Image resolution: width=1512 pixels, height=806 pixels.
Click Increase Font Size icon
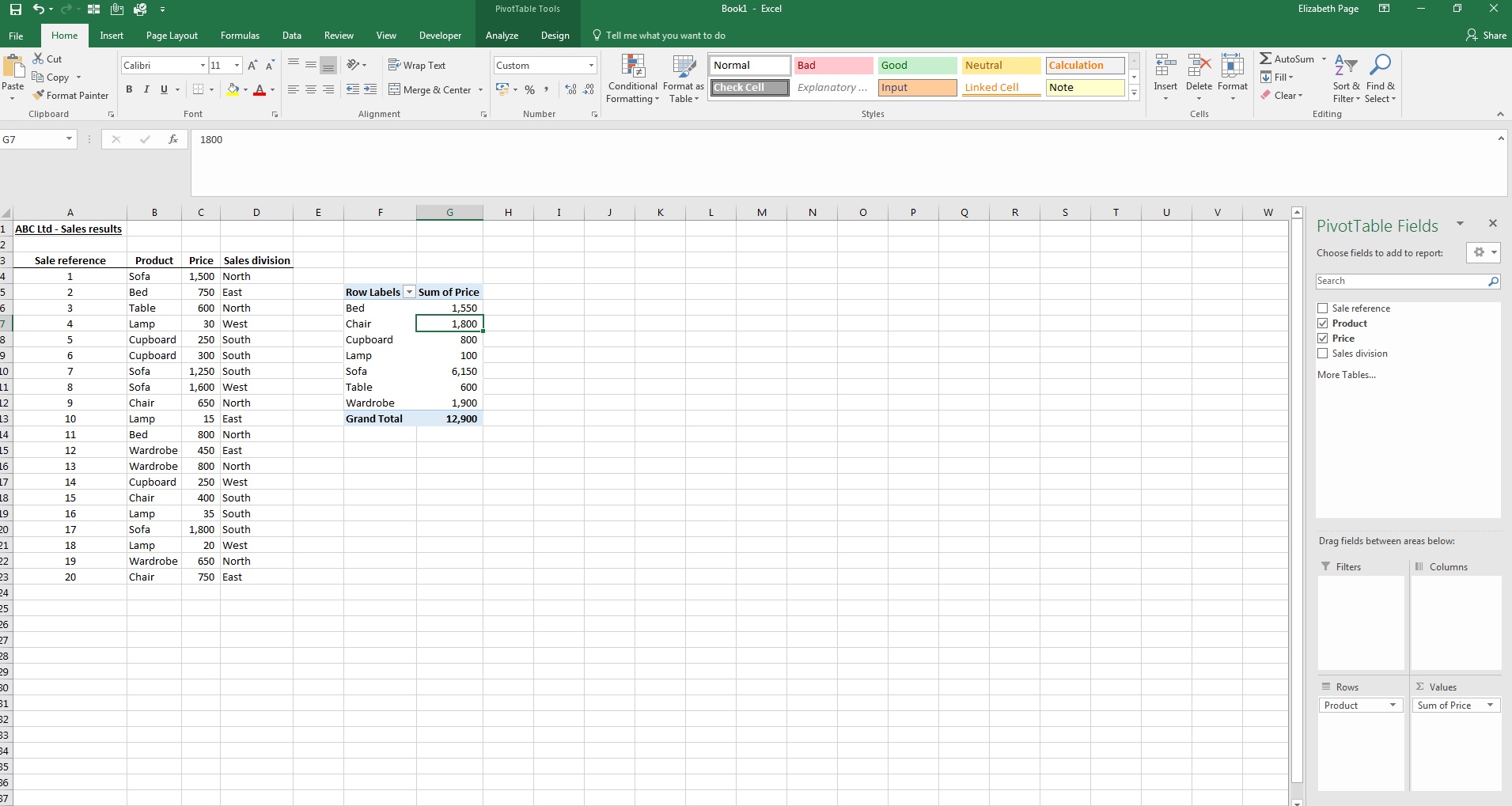(x=252, y=65)
